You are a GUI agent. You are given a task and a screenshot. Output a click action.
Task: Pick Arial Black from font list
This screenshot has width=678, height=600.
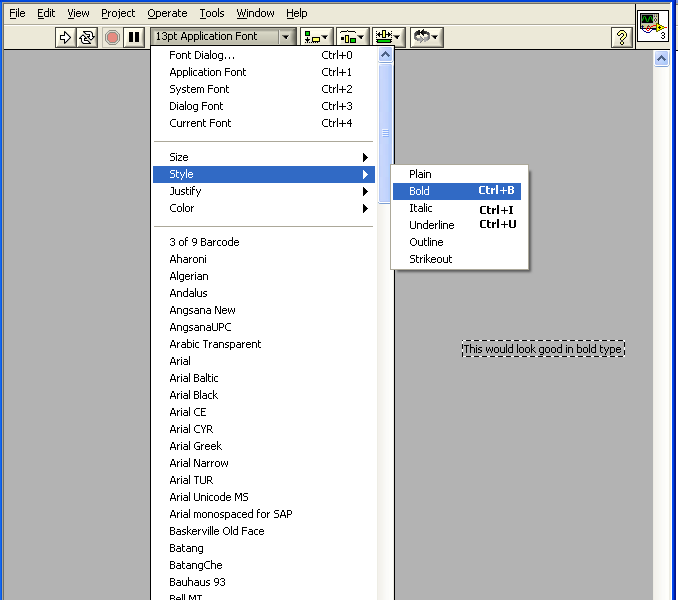[x=194, y=395]
